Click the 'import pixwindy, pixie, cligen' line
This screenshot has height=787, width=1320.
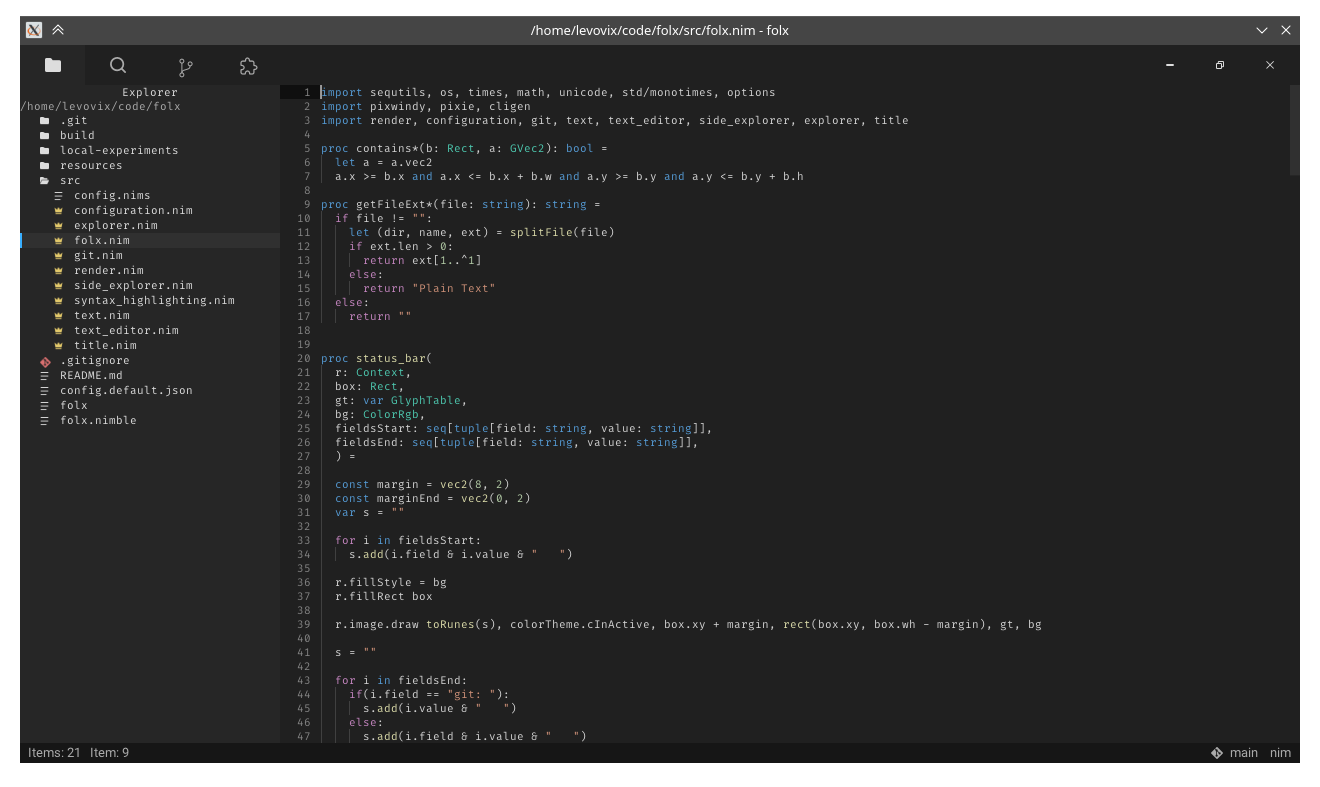(x=426, y=106)
